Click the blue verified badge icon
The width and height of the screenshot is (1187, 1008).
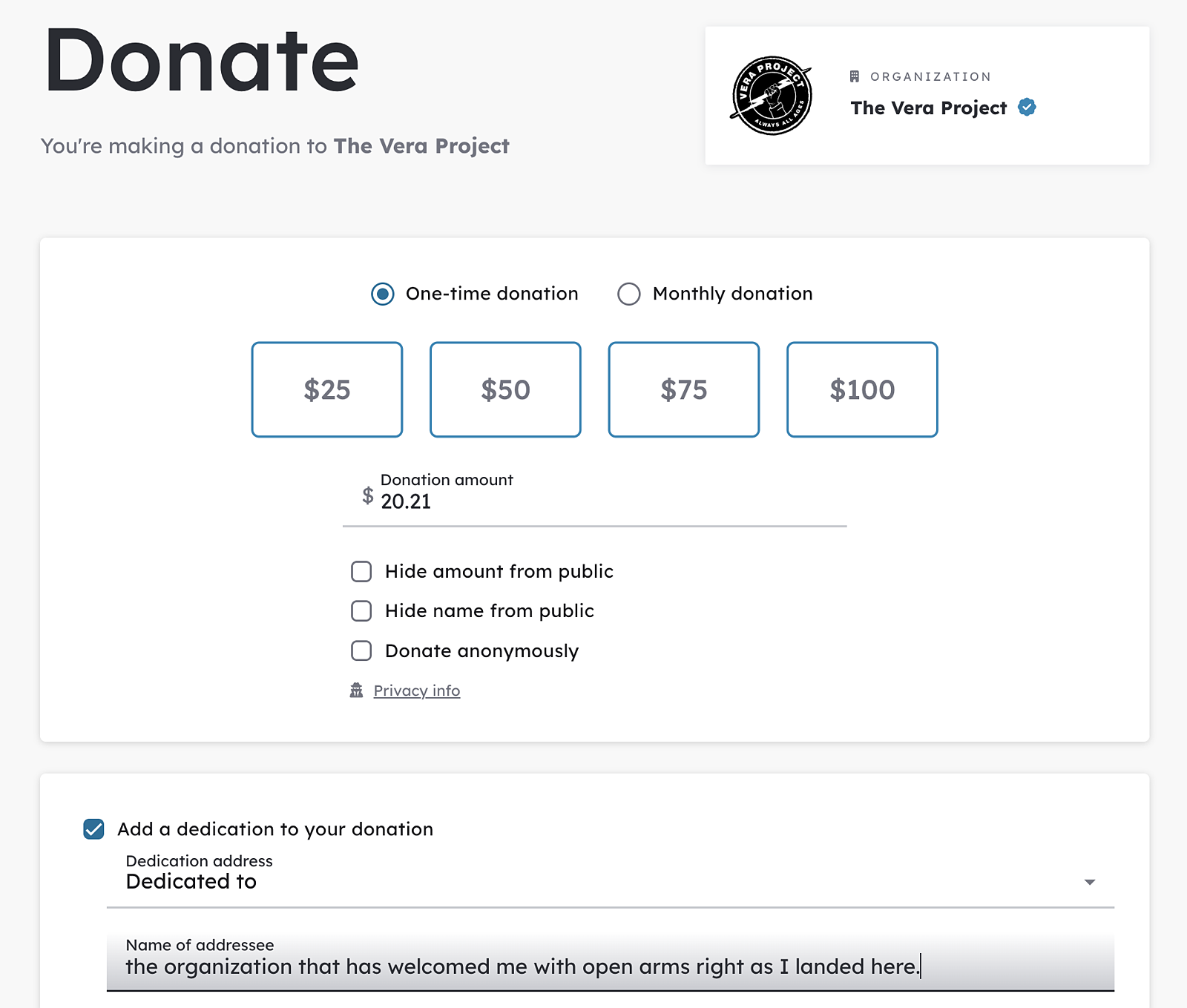coord(1027,108)
